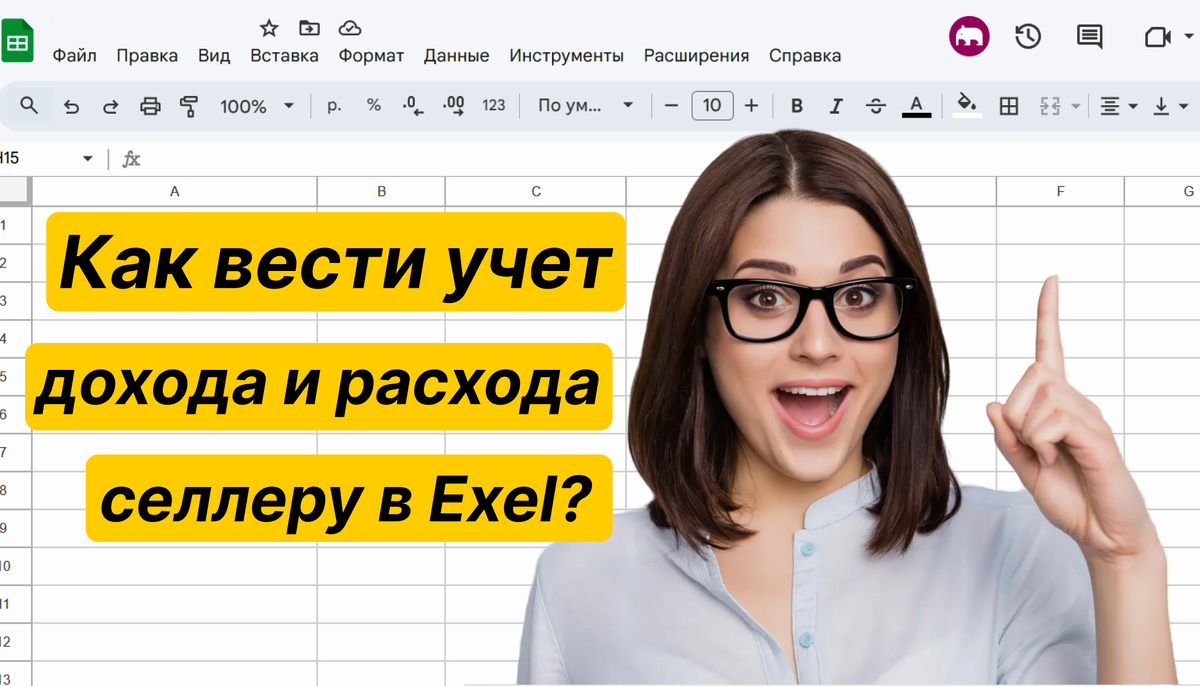Toggle strikethrough formatting
This screenshot has width=1200, height=686.
(x=877, y=106)
